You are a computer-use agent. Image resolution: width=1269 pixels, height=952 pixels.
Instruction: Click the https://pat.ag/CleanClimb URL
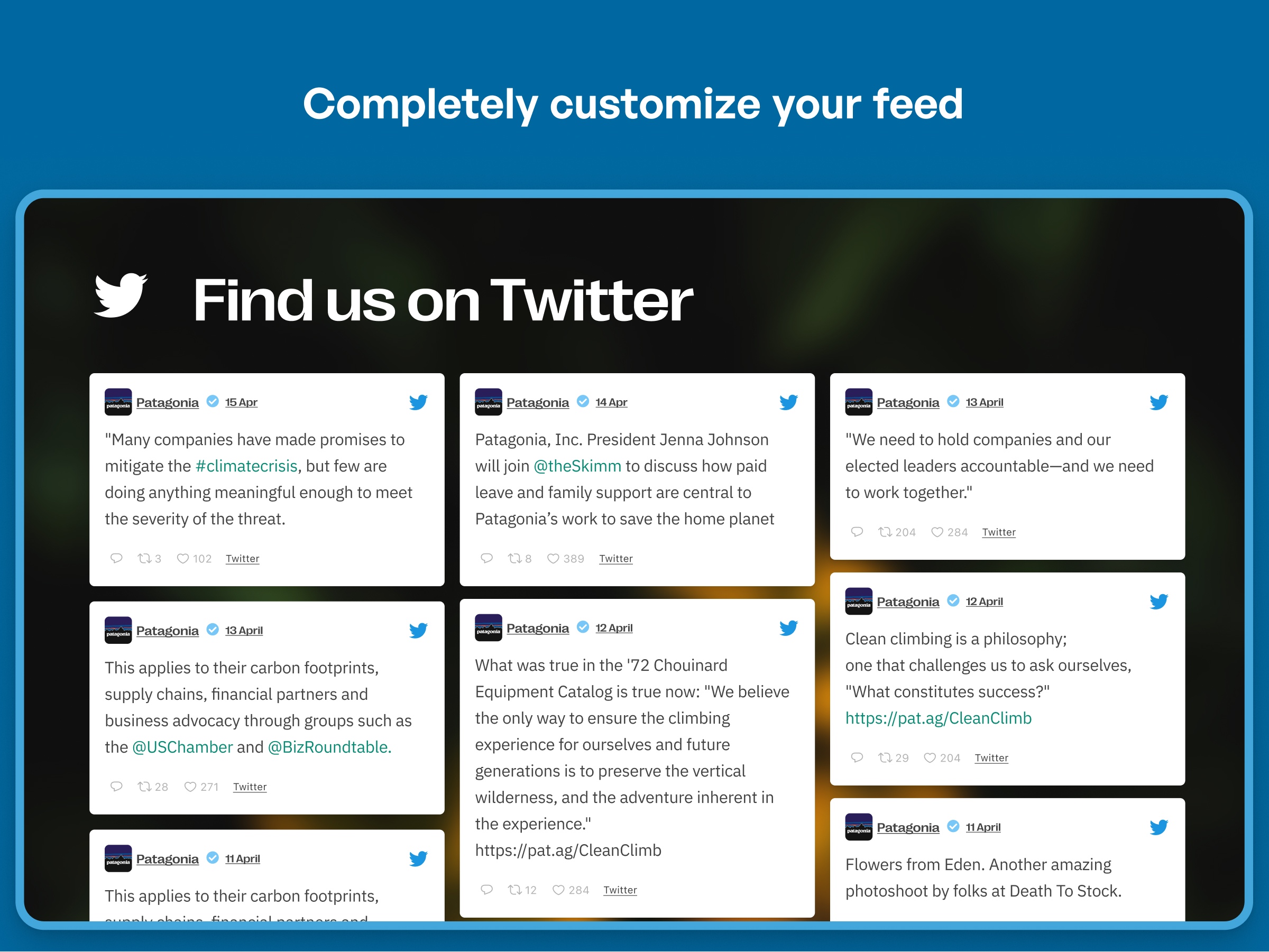(x=939, y=717)
